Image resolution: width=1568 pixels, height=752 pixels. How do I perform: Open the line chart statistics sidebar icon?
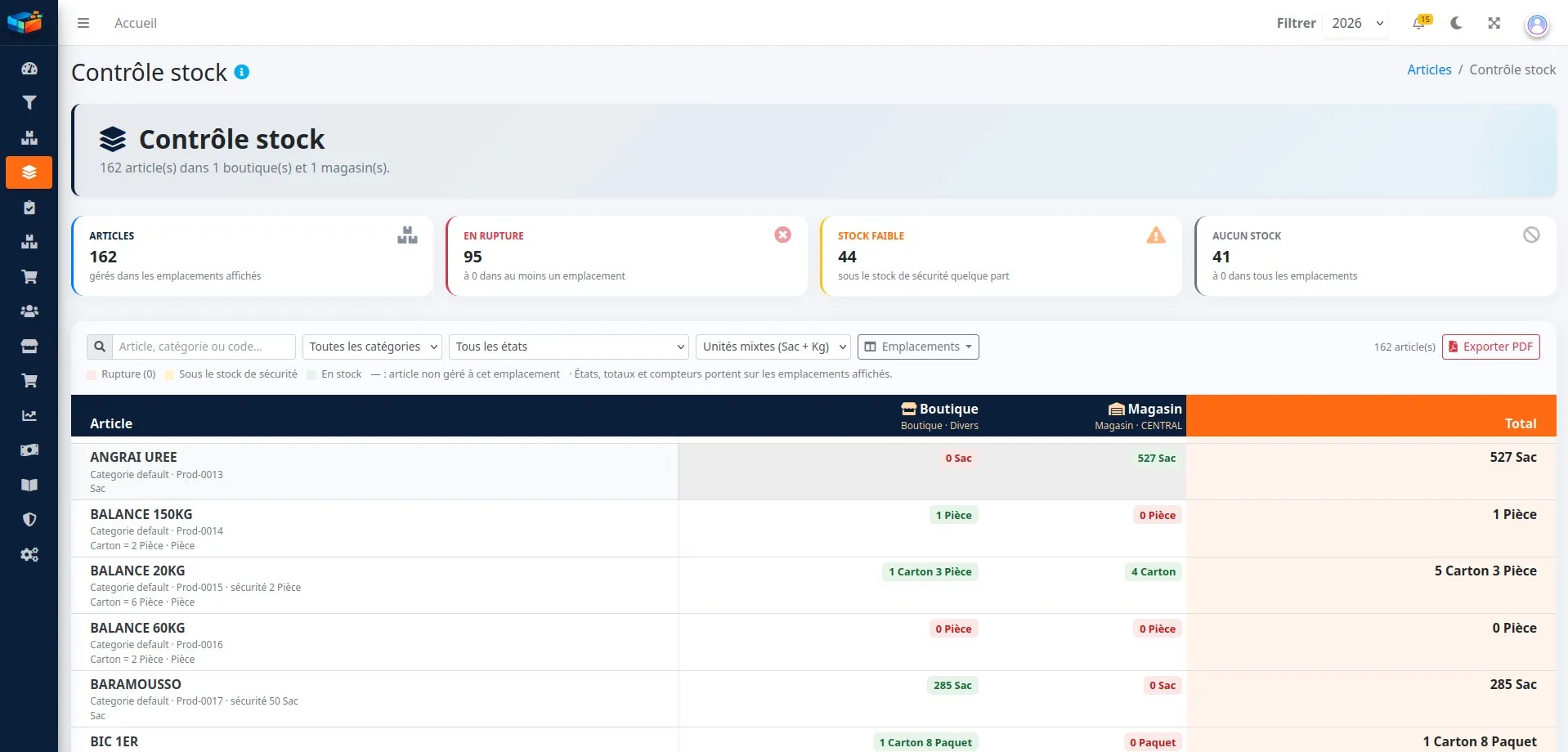[29, 415]
